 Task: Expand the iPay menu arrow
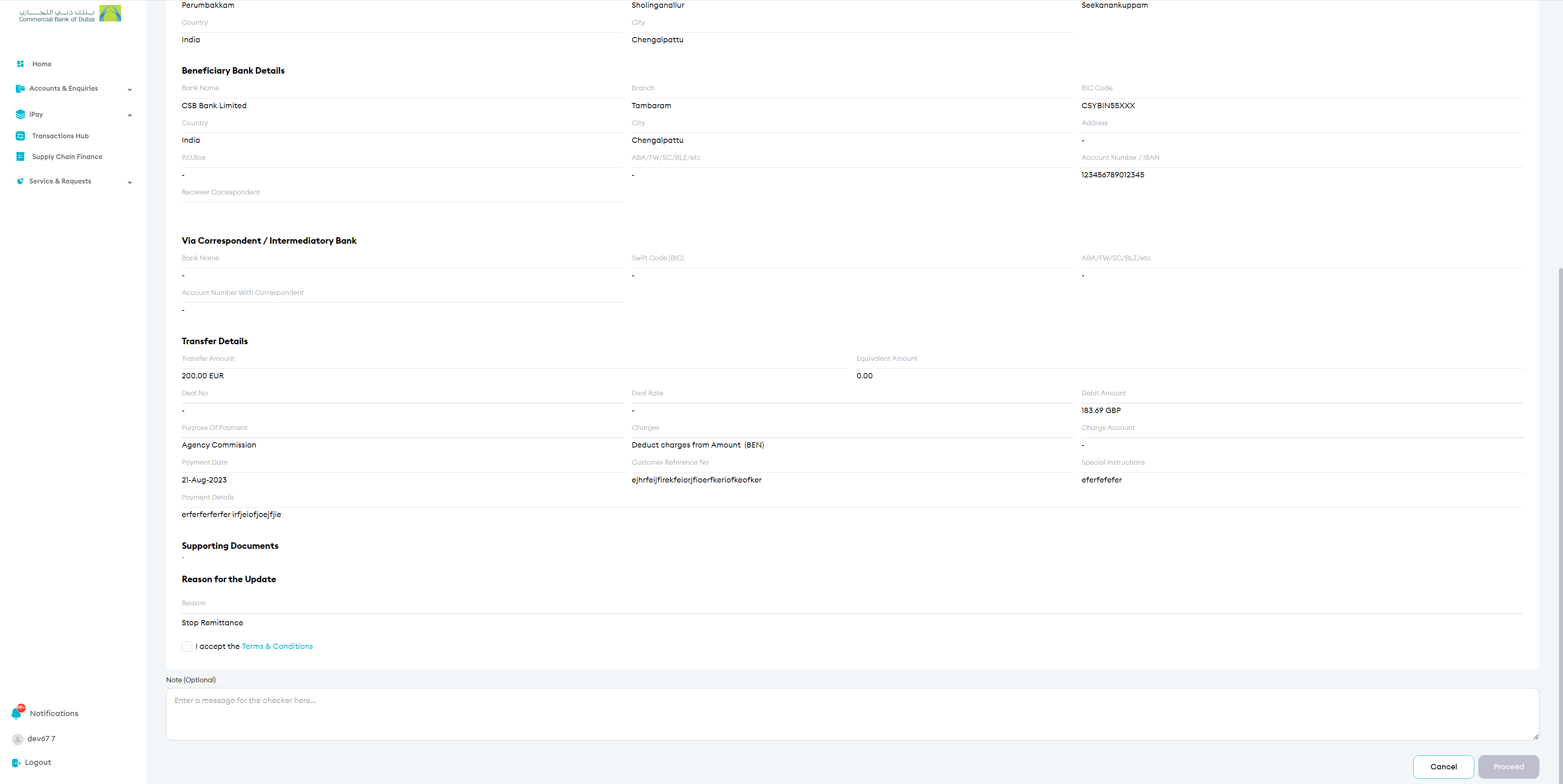(x=130, y=115)
